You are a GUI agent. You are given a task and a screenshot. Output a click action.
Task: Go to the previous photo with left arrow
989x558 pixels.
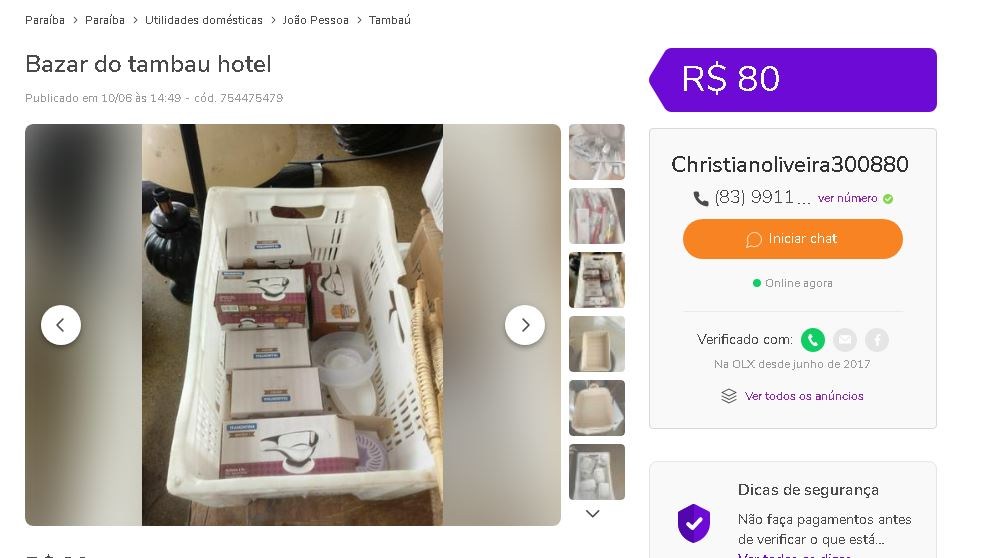[x=61, y=325]
